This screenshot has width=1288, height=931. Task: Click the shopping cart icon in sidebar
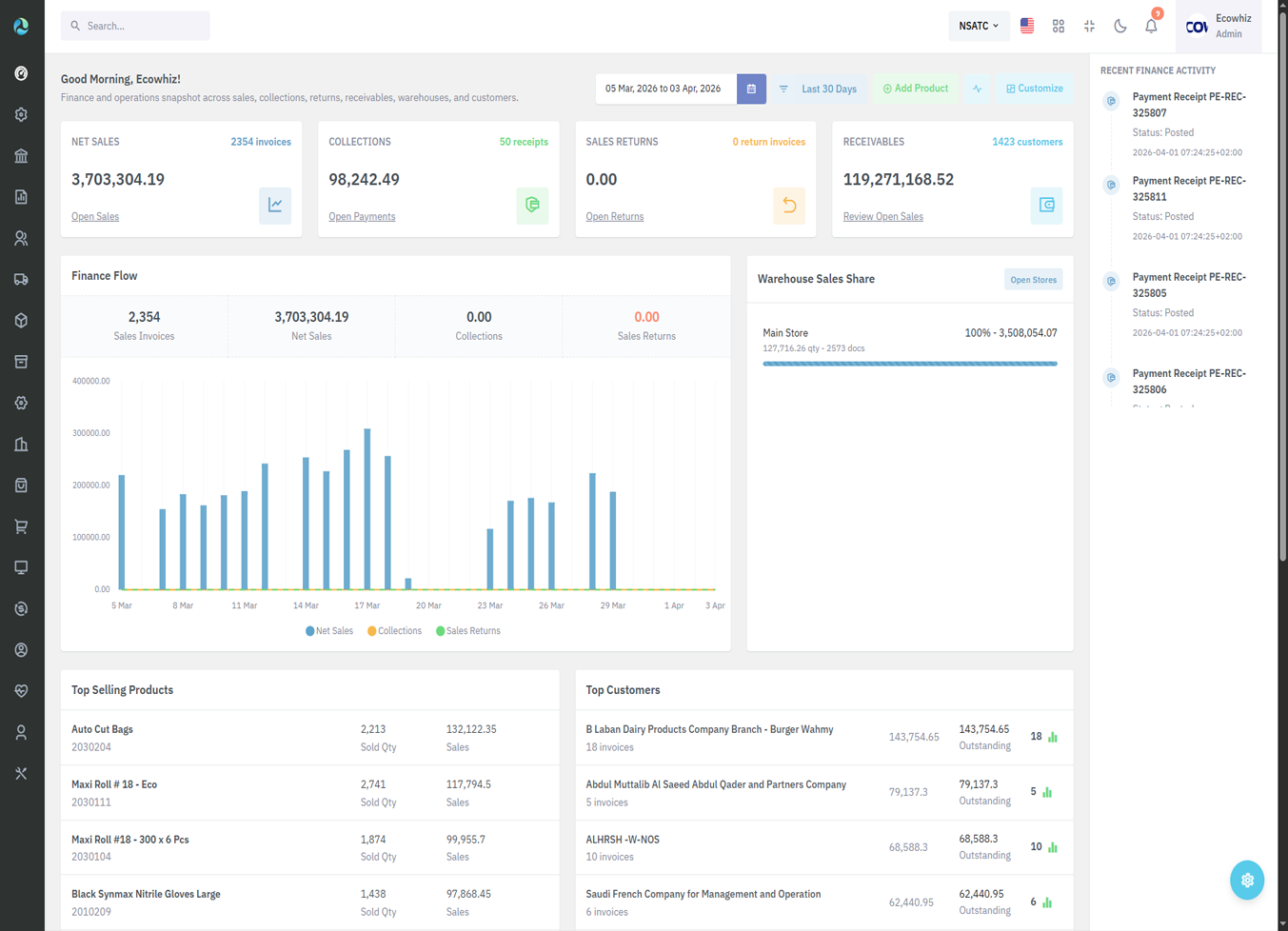[21, 526]
